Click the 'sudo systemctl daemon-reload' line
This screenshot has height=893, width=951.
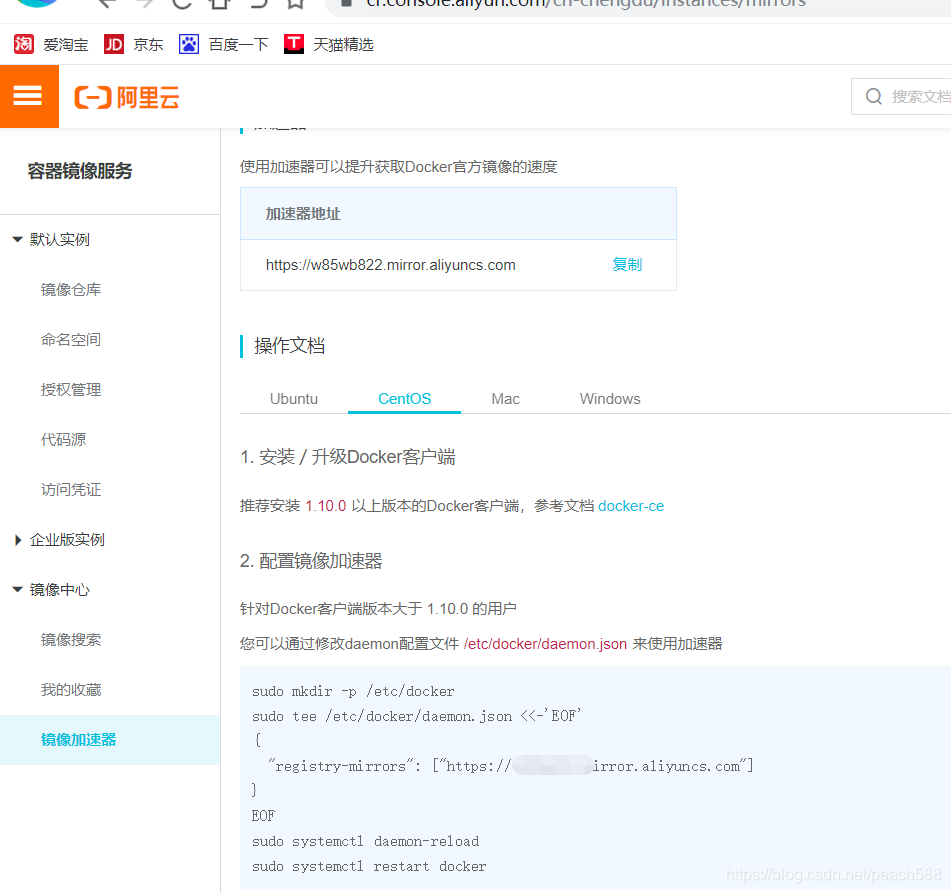tap(366, 841)
